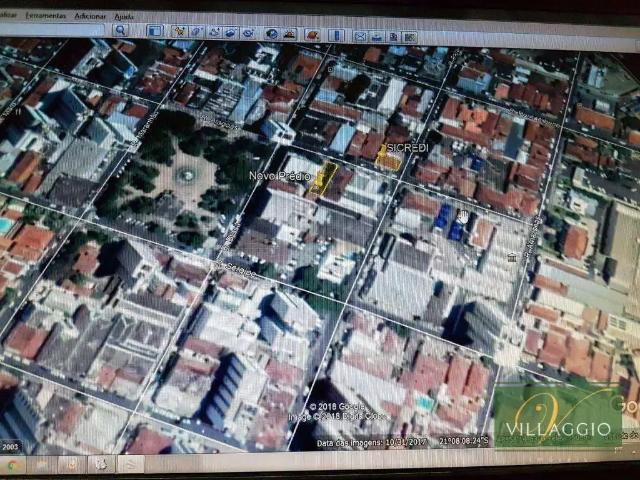The image size is (640, 480).
Task: Click the museum landmark icon on map
Action: pyautogui.click(x=512, y=257)
